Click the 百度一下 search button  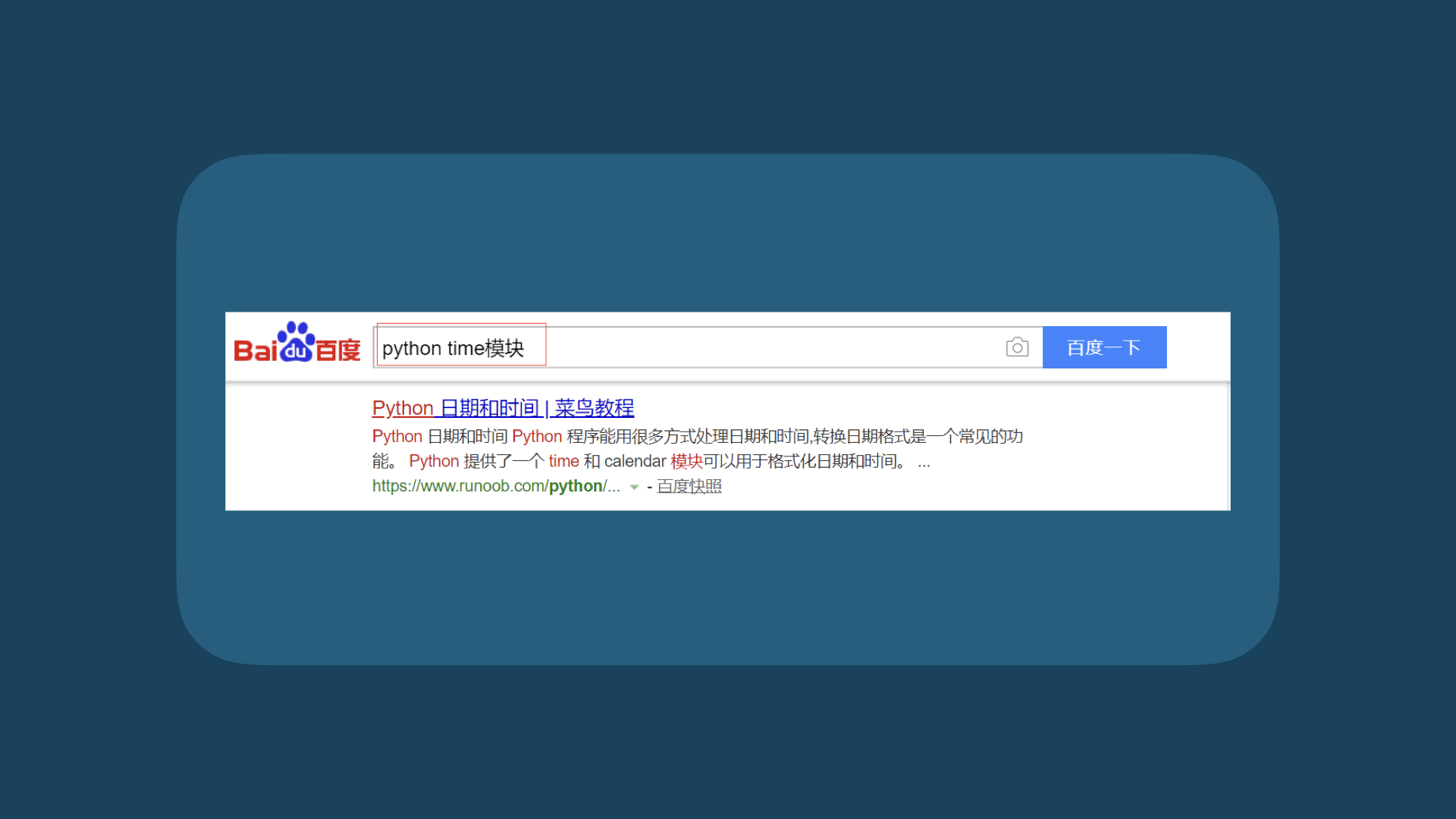point(1104,347)
